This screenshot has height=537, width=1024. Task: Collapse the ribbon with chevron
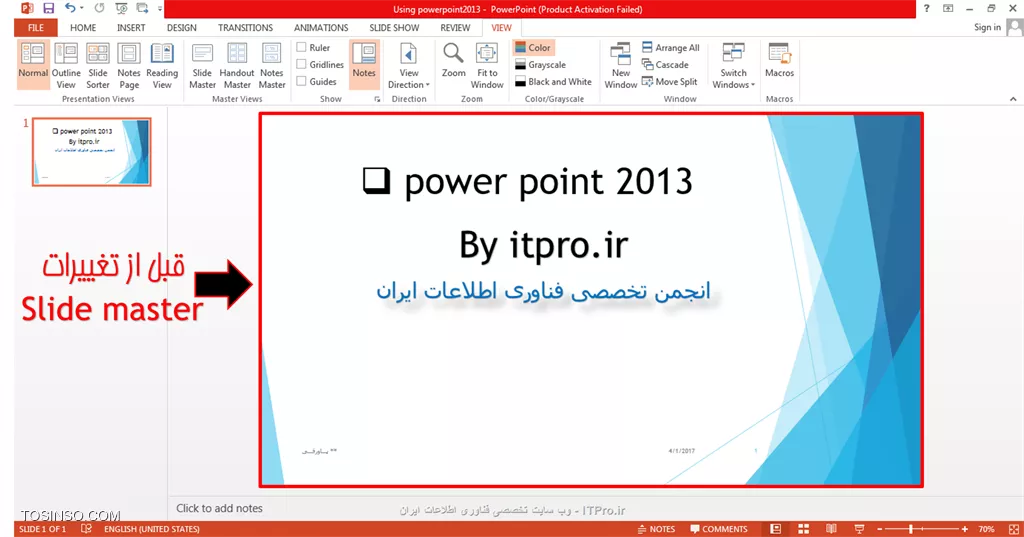(x=1013, y=99)
